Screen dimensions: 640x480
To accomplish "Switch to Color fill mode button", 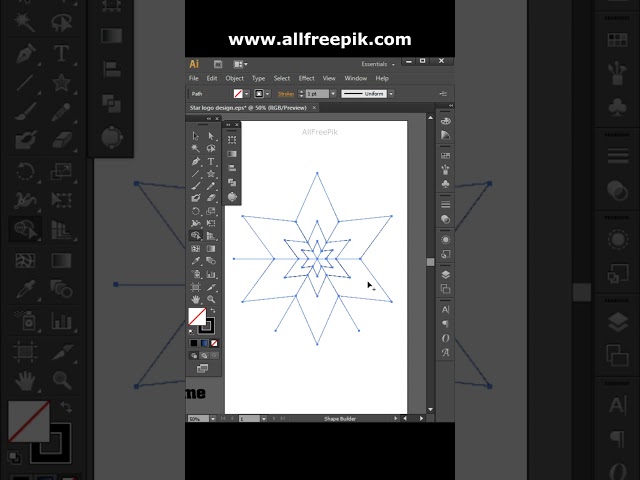I will 194,343.
